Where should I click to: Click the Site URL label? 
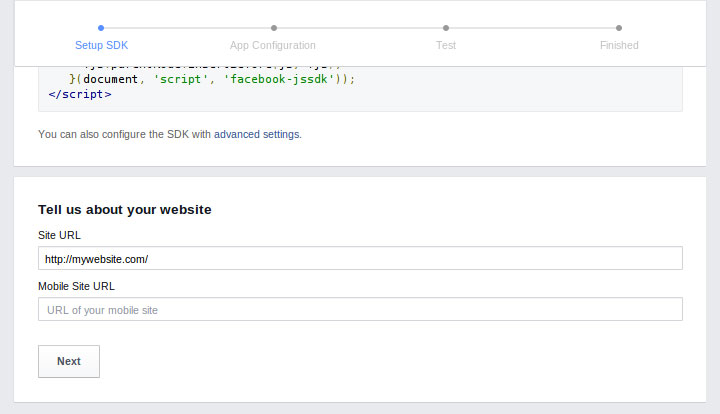pos(59,235)
